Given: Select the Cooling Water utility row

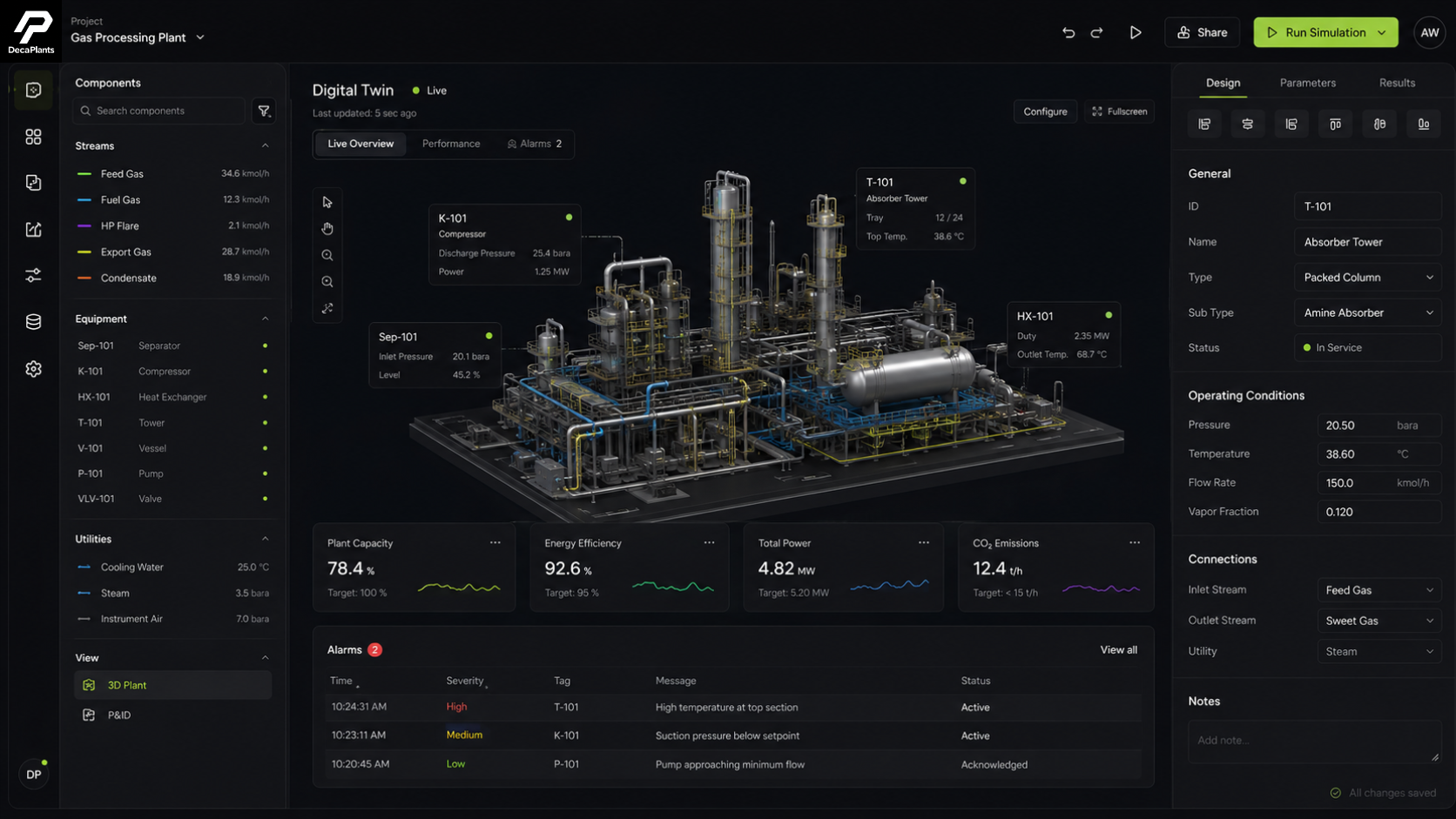Looking at the screenshot, I should pyautogui.click(x=172, y=567).
